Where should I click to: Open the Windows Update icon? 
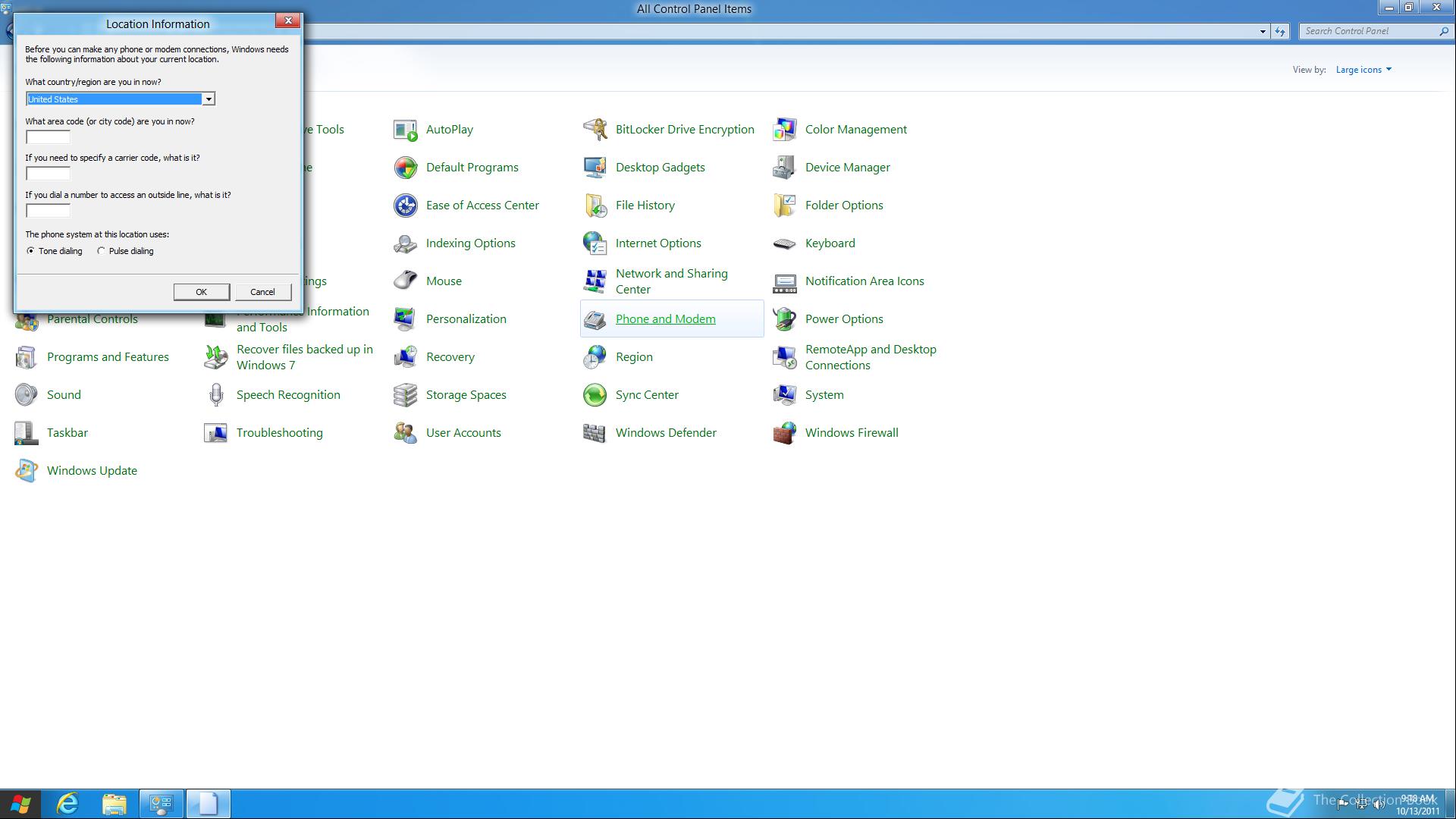27,471
